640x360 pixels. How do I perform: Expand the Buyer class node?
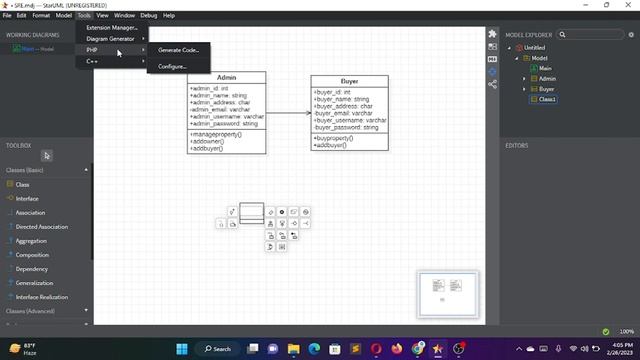point(524,89)
